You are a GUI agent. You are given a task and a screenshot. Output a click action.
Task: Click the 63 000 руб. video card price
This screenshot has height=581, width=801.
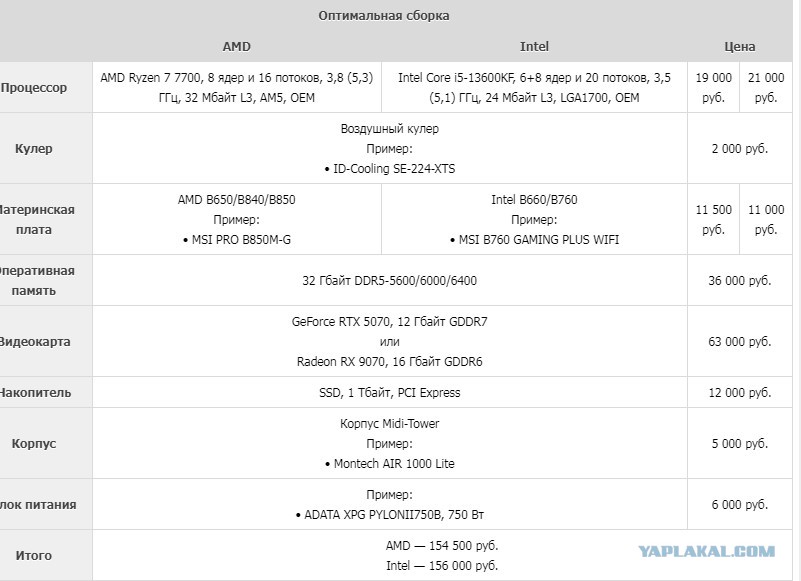coord(739,341)
